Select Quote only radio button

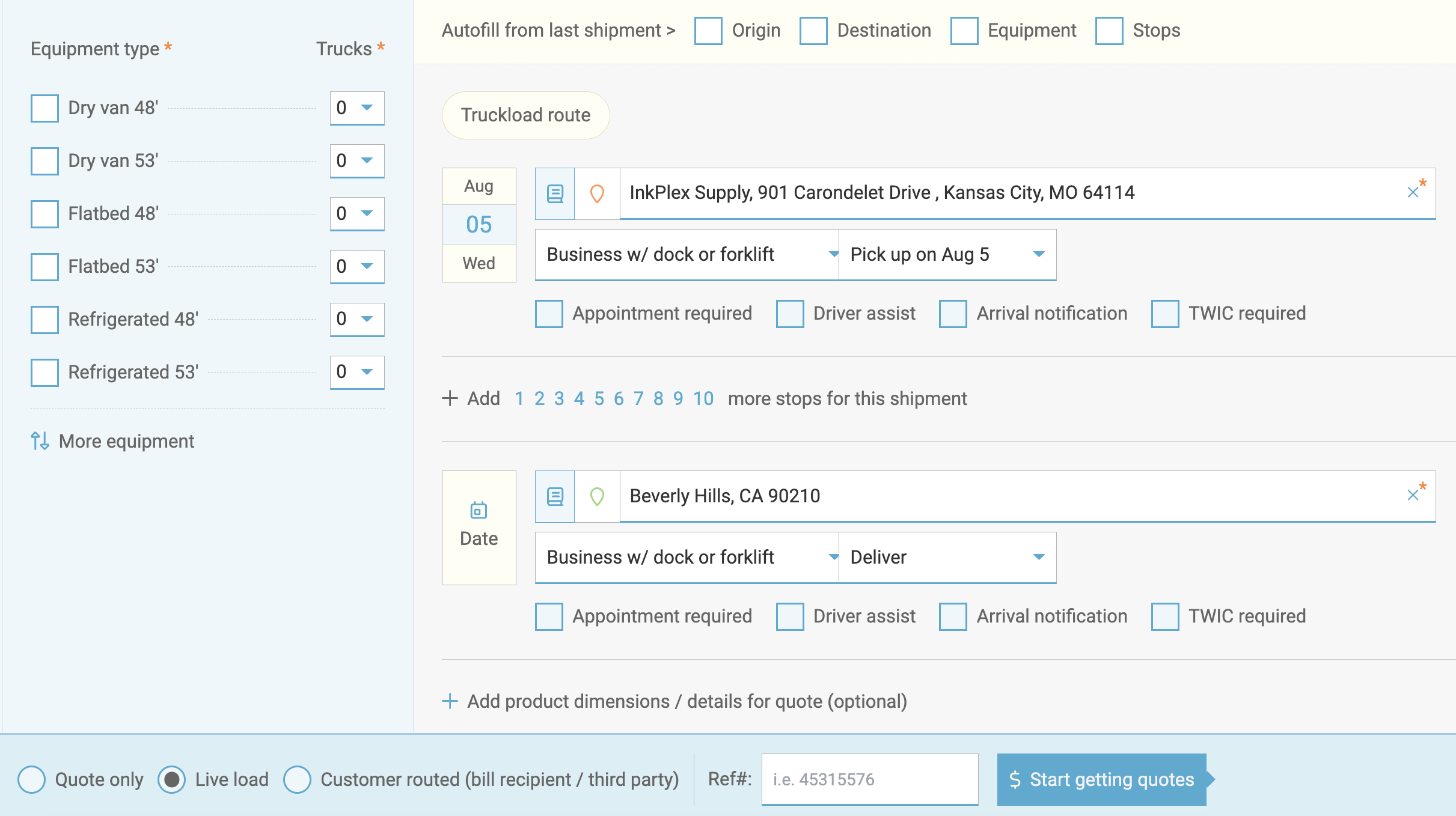32,780
